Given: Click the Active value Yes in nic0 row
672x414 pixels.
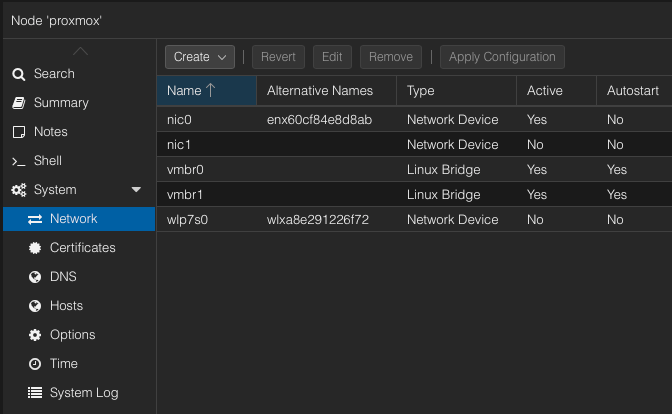Looking at the screenshot, I should (x=537, y=120).
